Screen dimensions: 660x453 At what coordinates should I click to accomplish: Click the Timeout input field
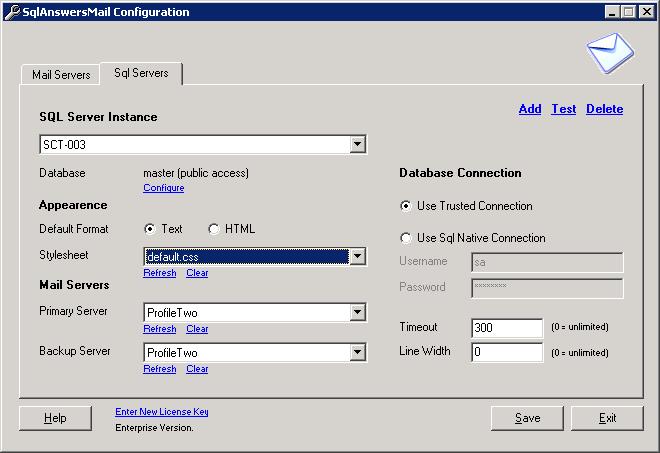[x=506, y=328]
